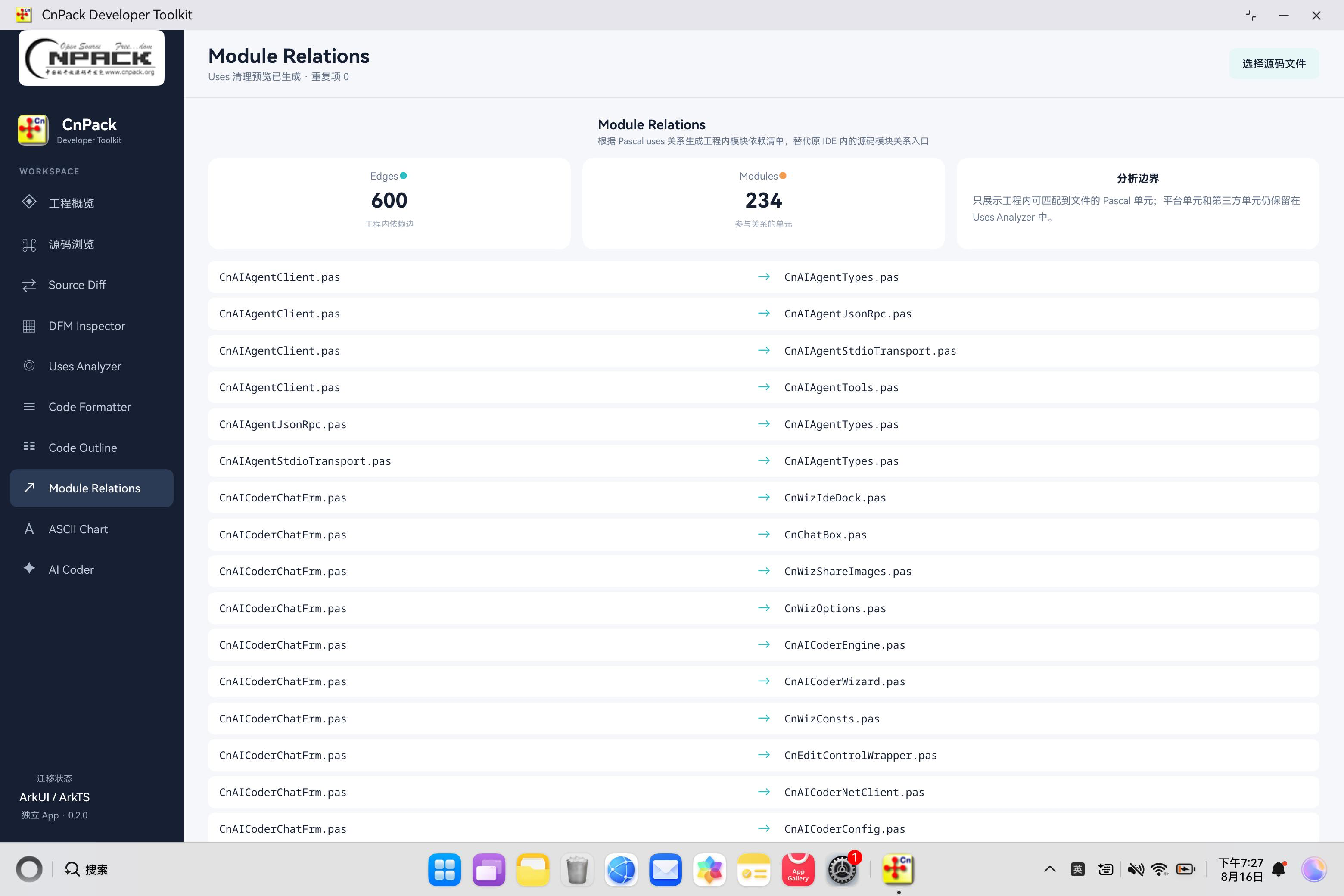
Task: Launch the browser from the dock
Action: (x=621, y=870)
